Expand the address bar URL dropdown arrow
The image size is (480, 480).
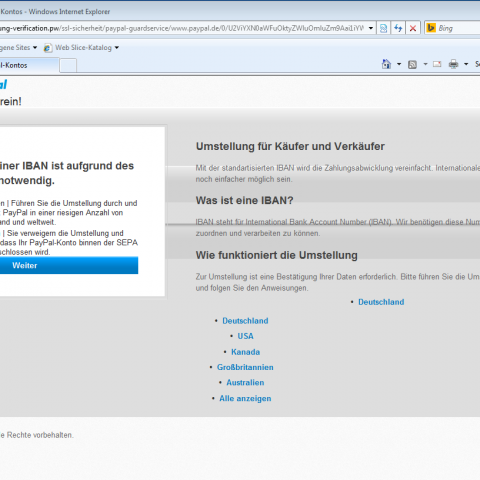click(371, 28)
